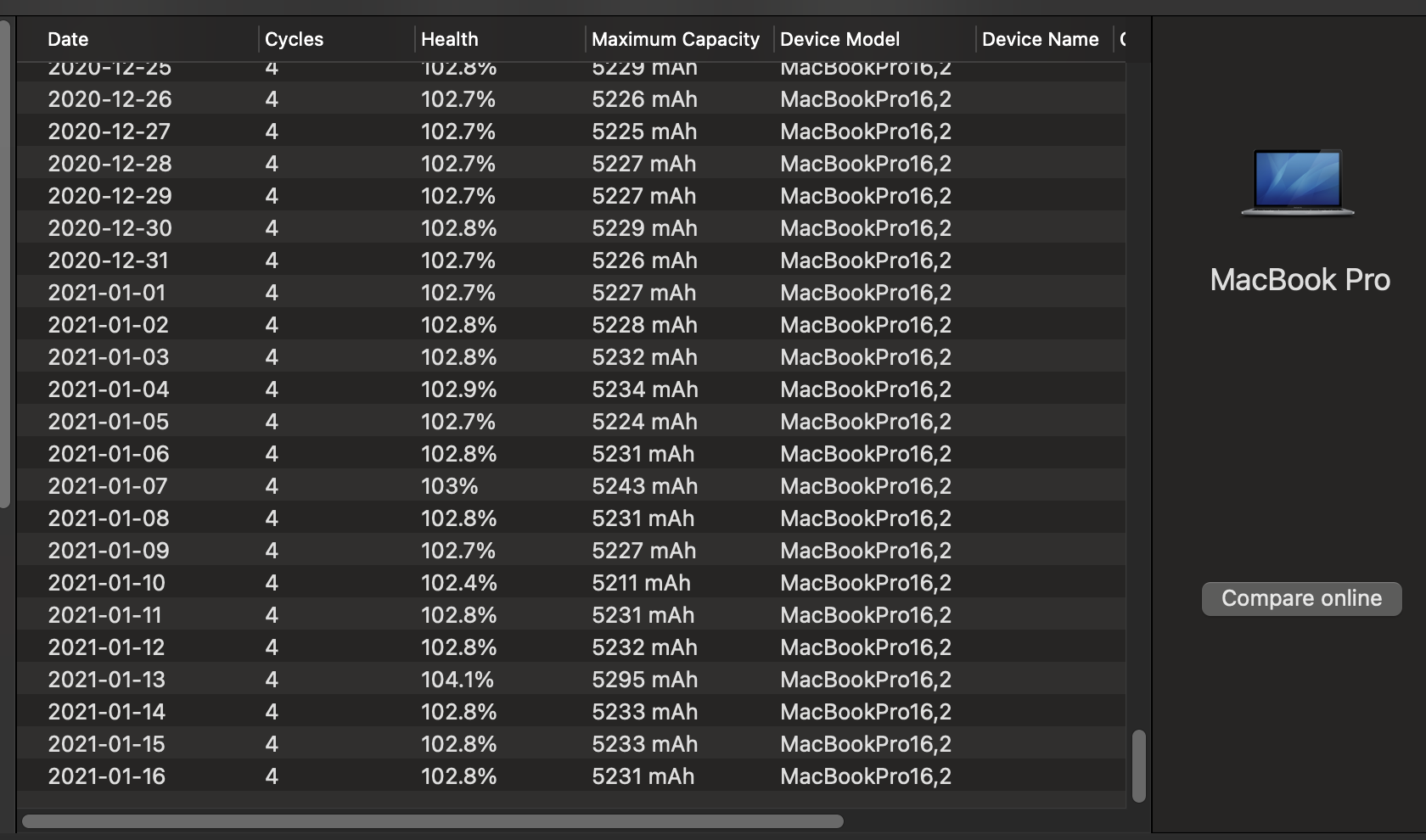Image resolution: width=1426 pixels, height=840 pixels.
Task: Select the row dated 2021-01-05
Action: click(571, 422)
